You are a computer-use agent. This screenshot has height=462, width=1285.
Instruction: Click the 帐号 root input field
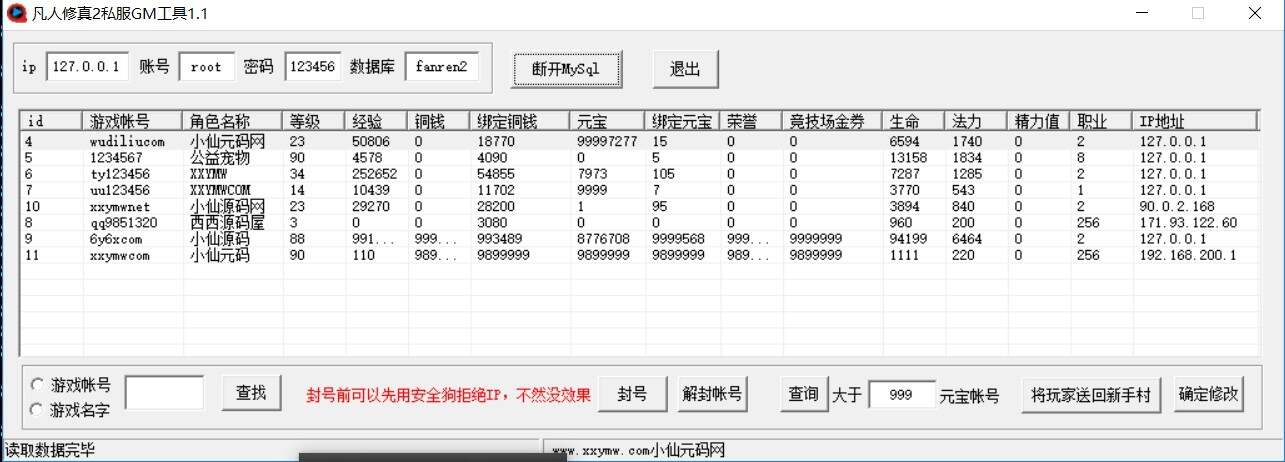pos(206,67)
